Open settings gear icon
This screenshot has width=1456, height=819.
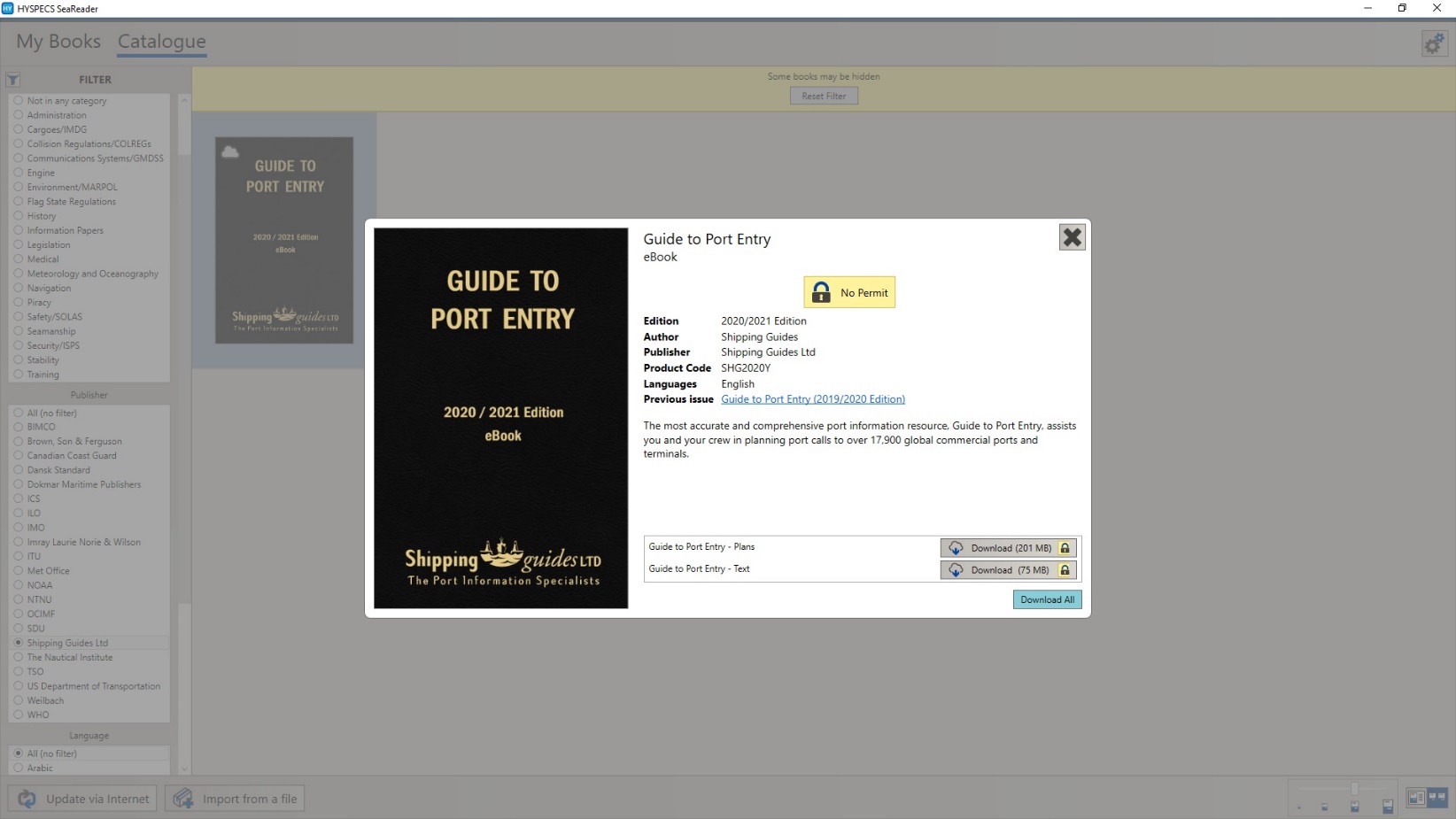click(x=1434, y=43)
